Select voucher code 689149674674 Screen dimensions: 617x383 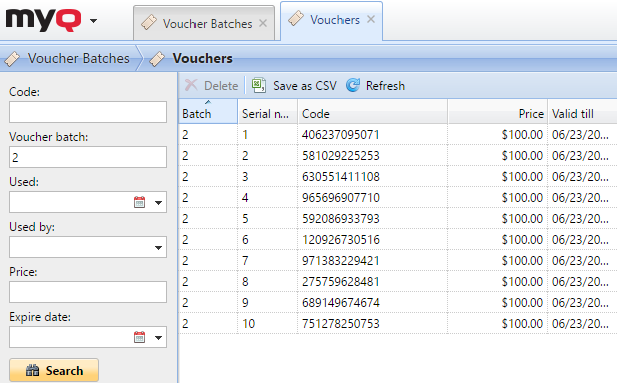coord(340,303)
